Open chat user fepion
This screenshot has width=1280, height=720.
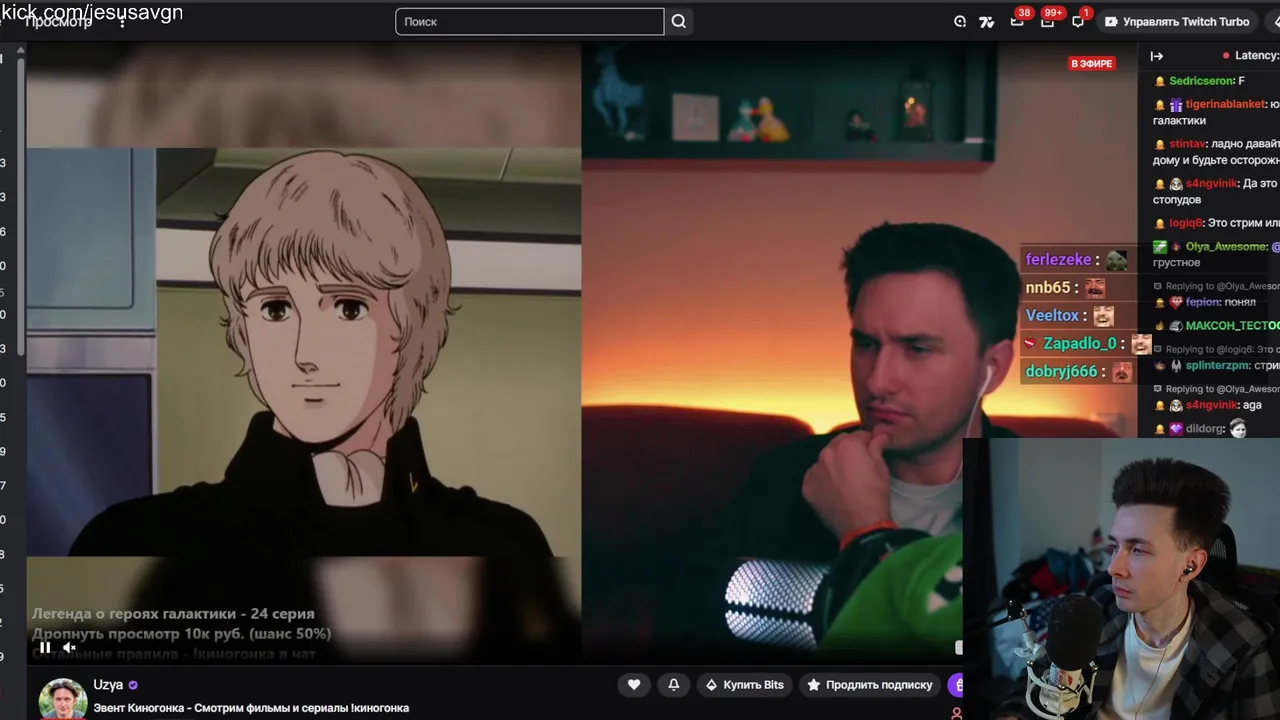pyautogui.click(x=1203, y=302)
